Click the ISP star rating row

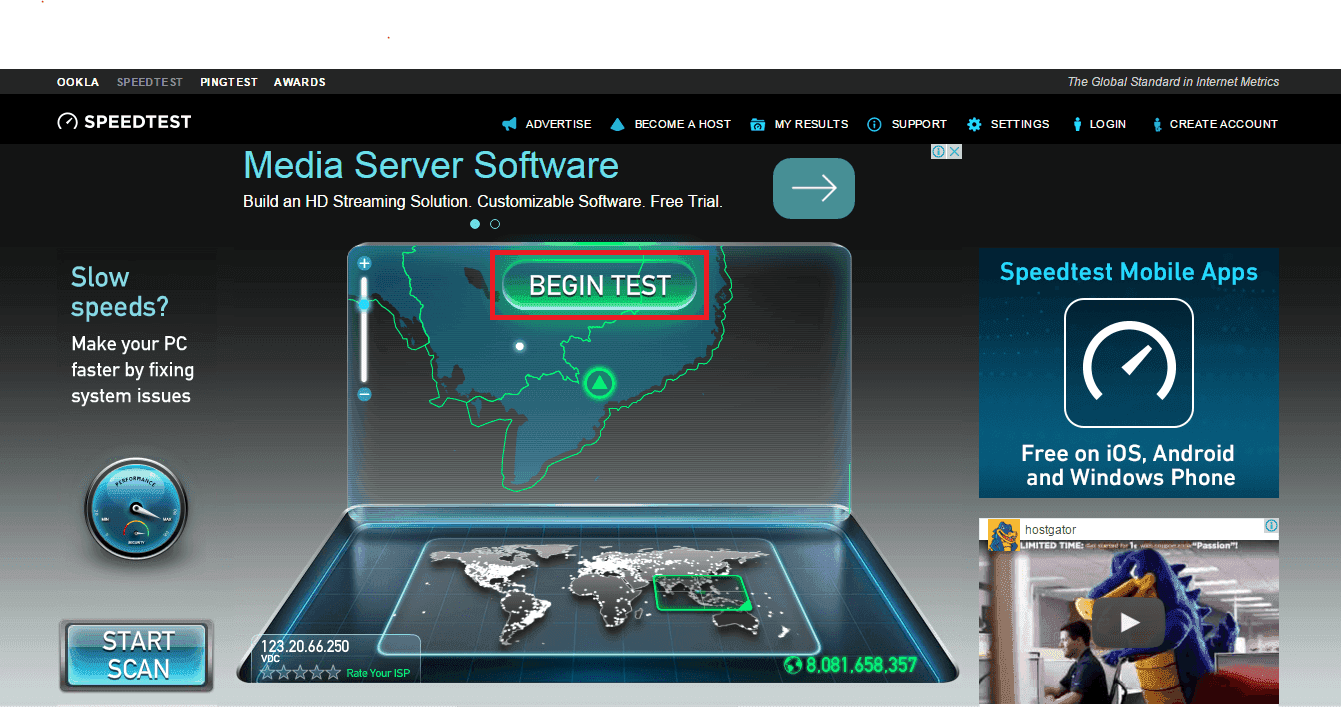300,673
